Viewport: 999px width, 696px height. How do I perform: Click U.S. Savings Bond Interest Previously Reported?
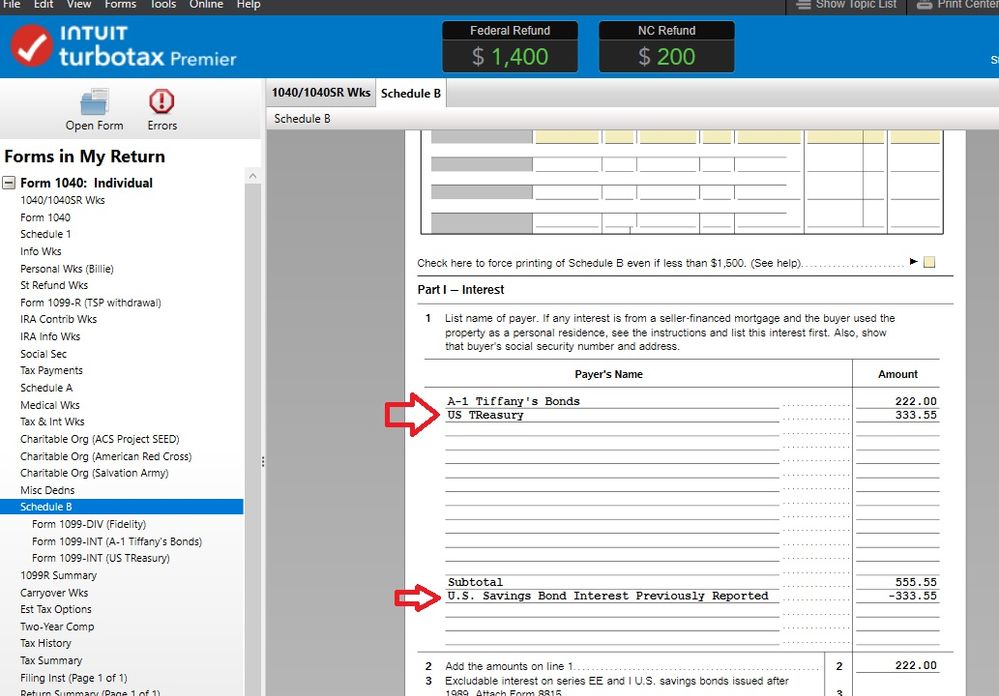click(608, 596)
